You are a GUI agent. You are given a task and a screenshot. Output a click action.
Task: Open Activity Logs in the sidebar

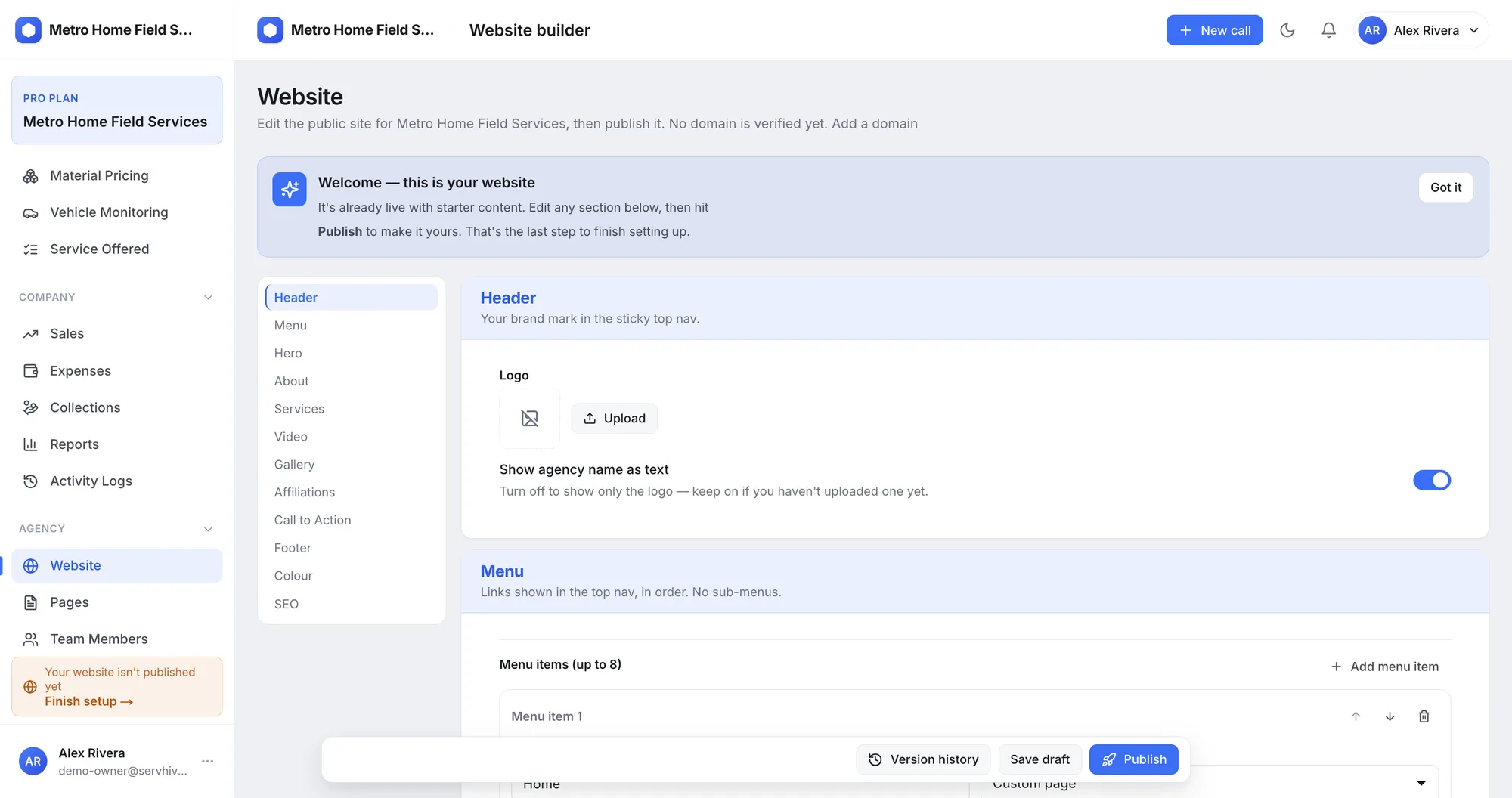(117, 481)
